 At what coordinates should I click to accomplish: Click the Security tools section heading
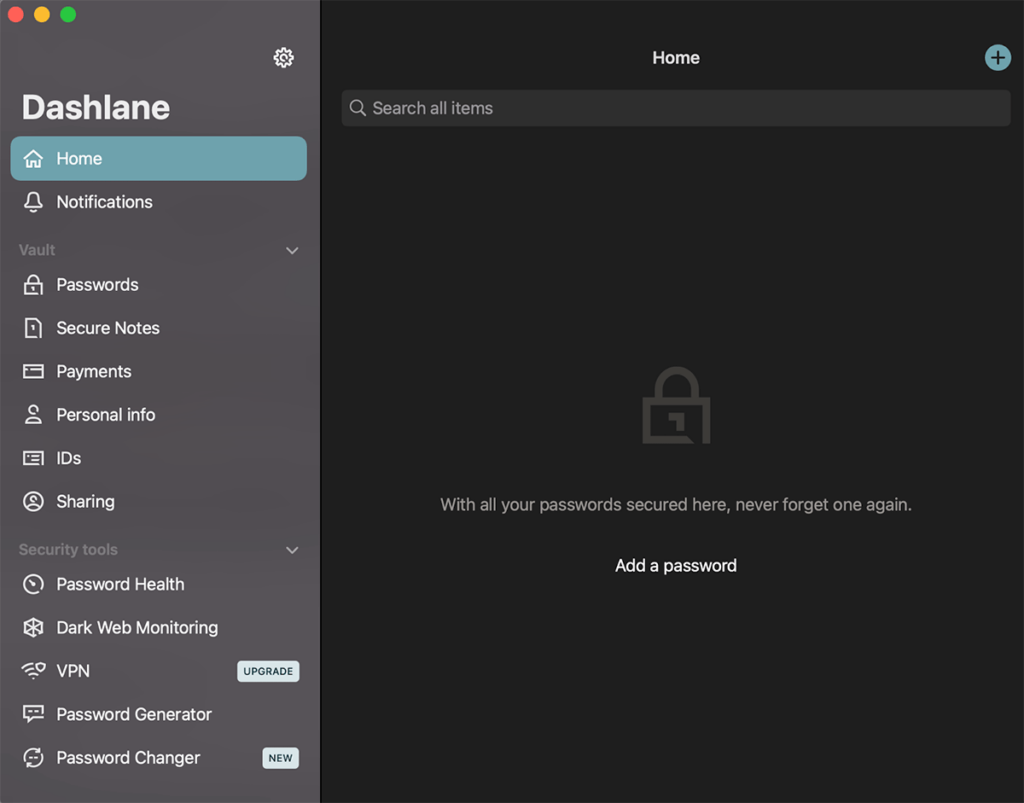click(x=68, y=550)
